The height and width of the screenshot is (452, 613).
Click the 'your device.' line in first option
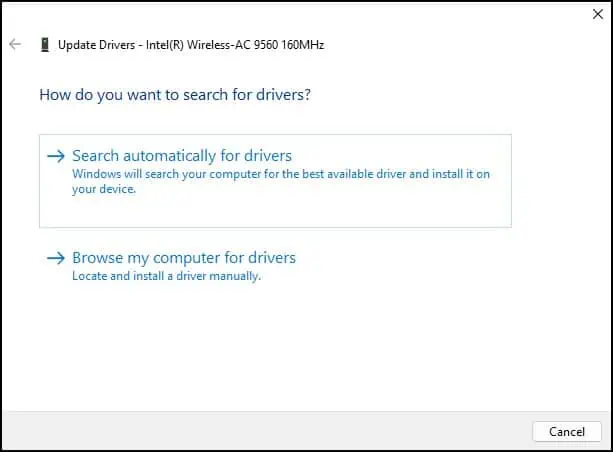103,189
